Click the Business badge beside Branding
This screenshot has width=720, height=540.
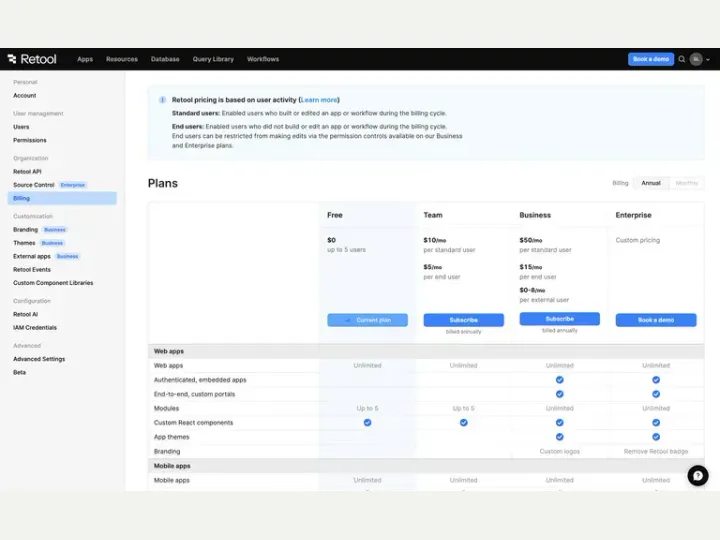tap(55, 230)
